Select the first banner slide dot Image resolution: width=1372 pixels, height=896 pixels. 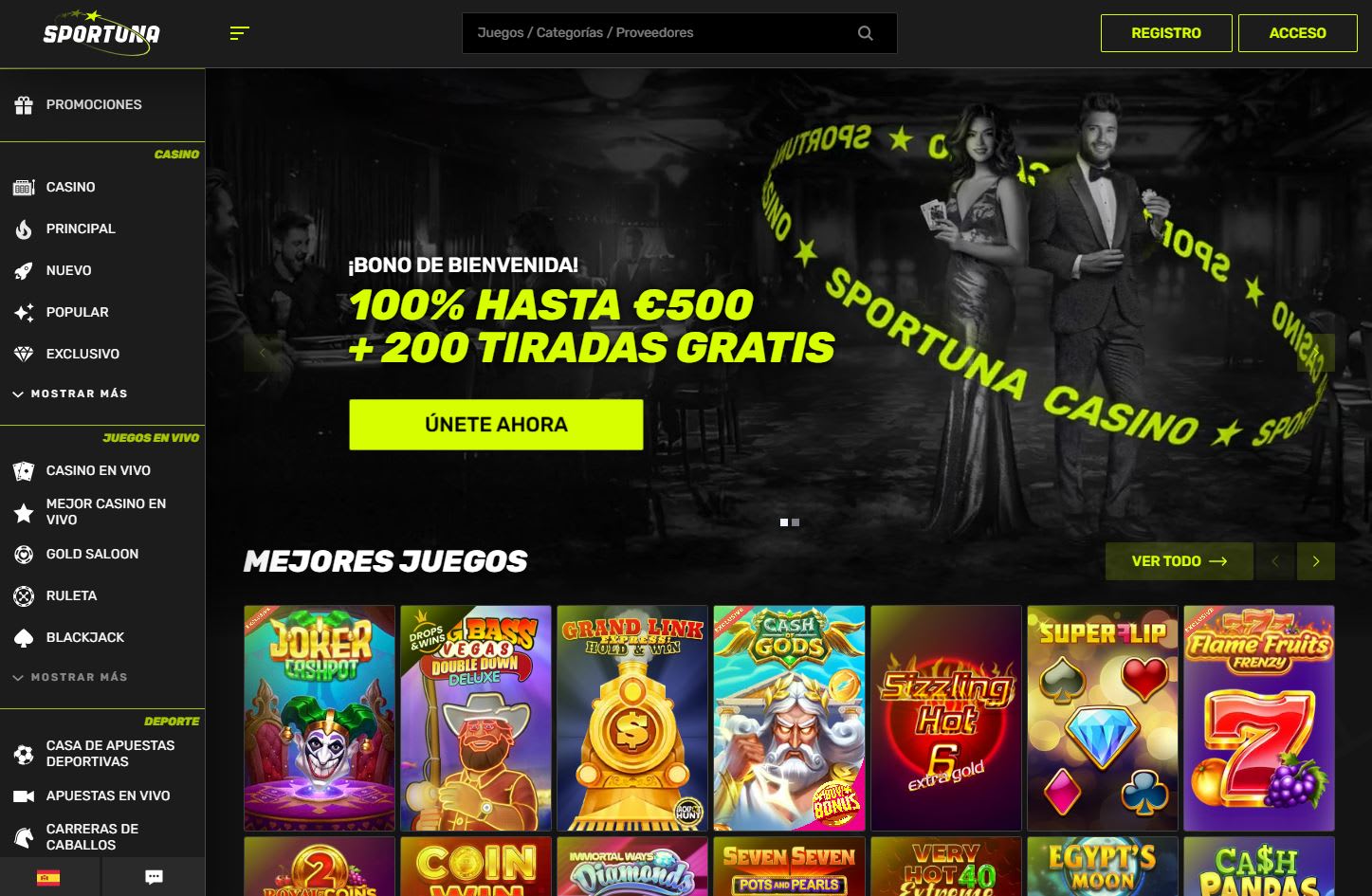tap(784, 522)
